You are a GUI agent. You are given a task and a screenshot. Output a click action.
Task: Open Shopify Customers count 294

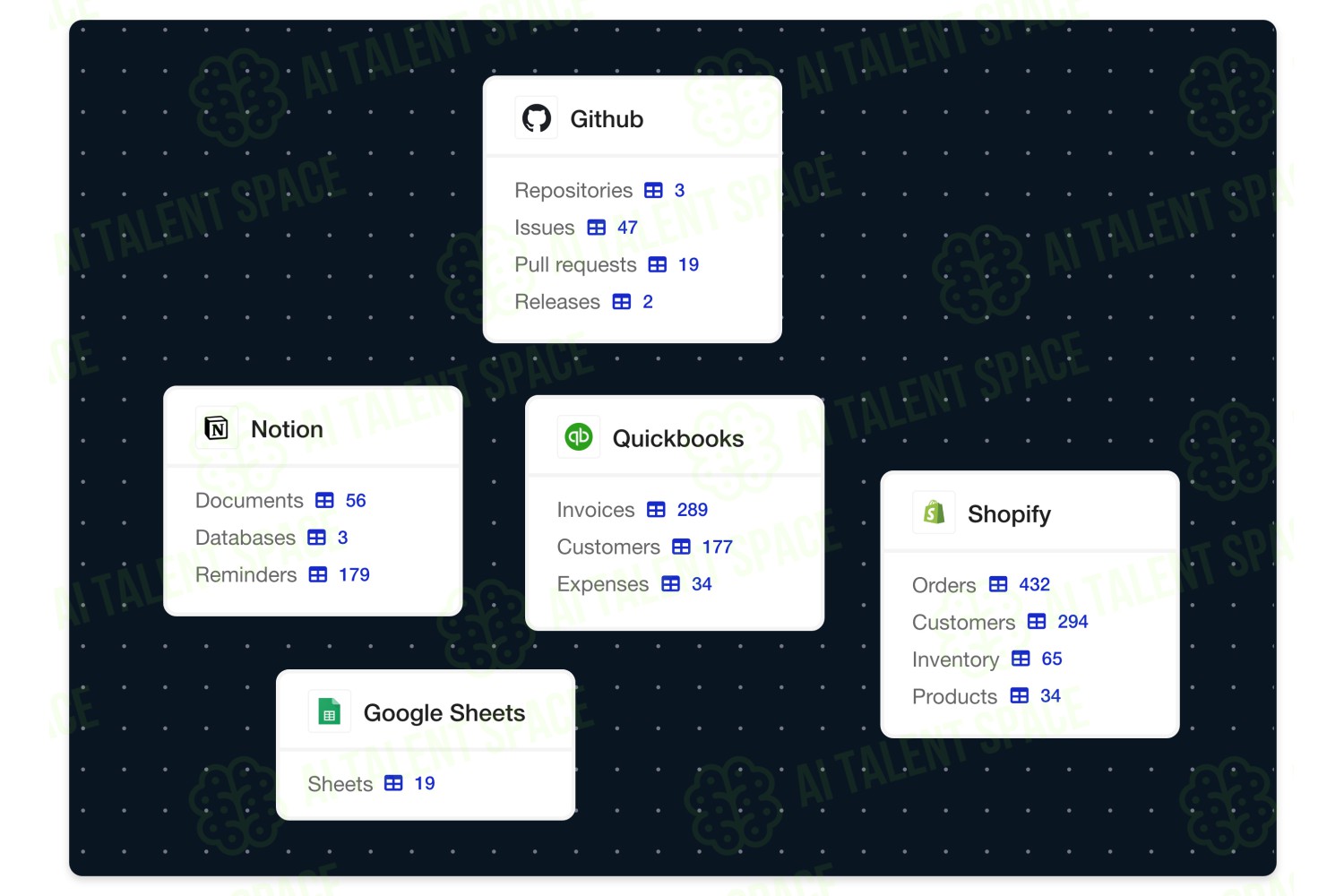click(1073, 622)
